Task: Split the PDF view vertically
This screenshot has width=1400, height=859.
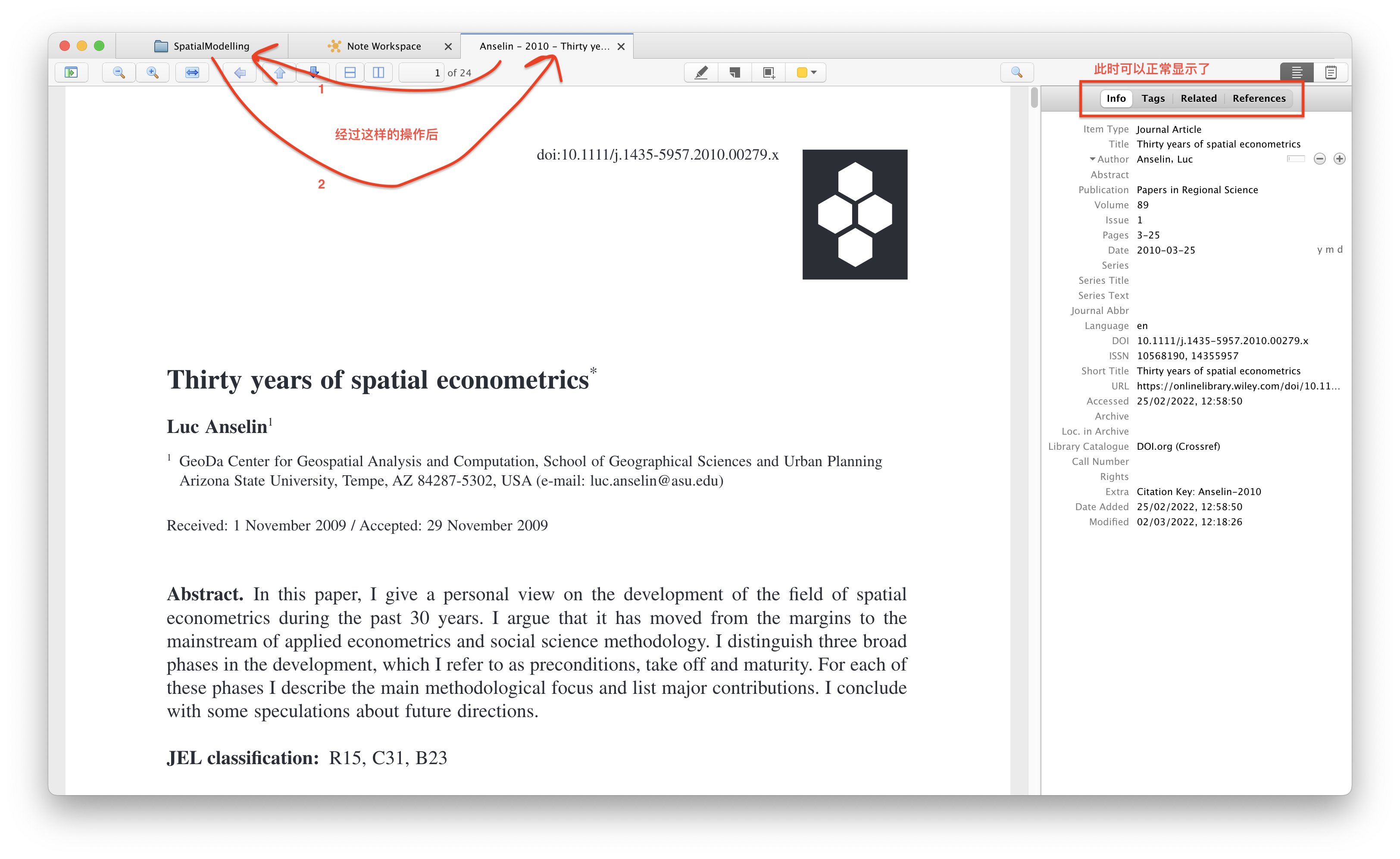Action: click(x=378, y=72)
